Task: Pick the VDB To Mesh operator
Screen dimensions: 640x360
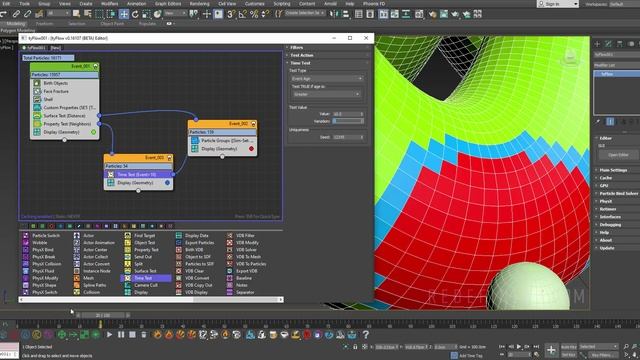Action: pos(244,257)
